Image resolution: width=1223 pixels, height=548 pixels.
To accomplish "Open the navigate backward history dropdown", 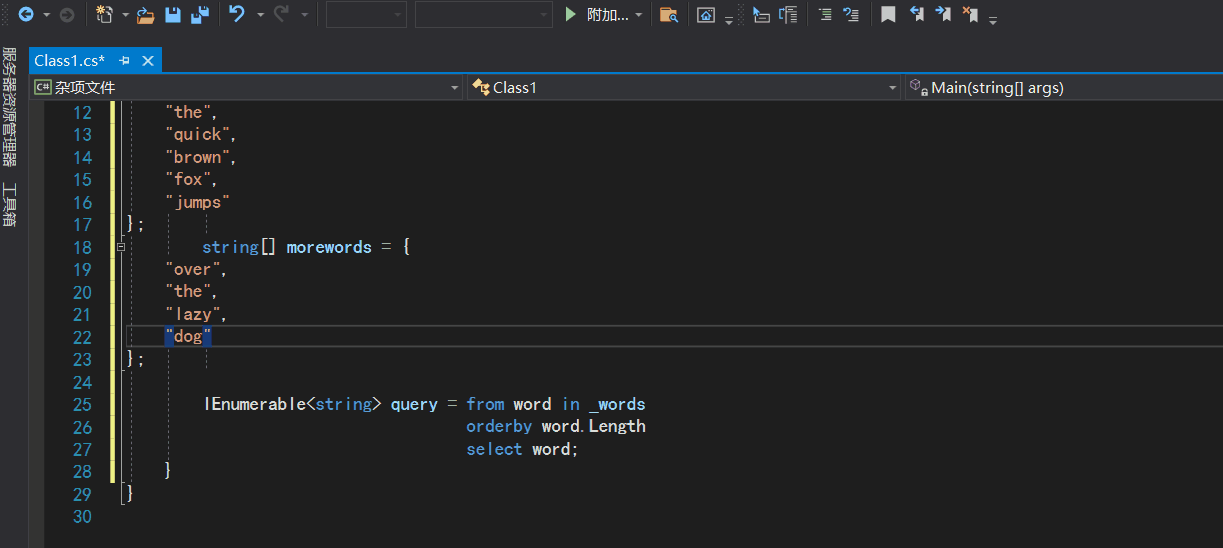I will coord(46,15).
